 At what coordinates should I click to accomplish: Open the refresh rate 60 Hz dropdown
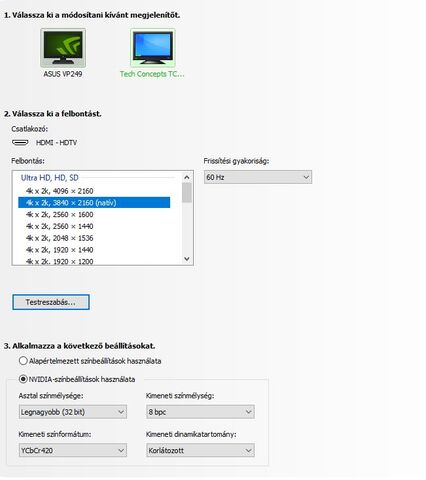258,177
